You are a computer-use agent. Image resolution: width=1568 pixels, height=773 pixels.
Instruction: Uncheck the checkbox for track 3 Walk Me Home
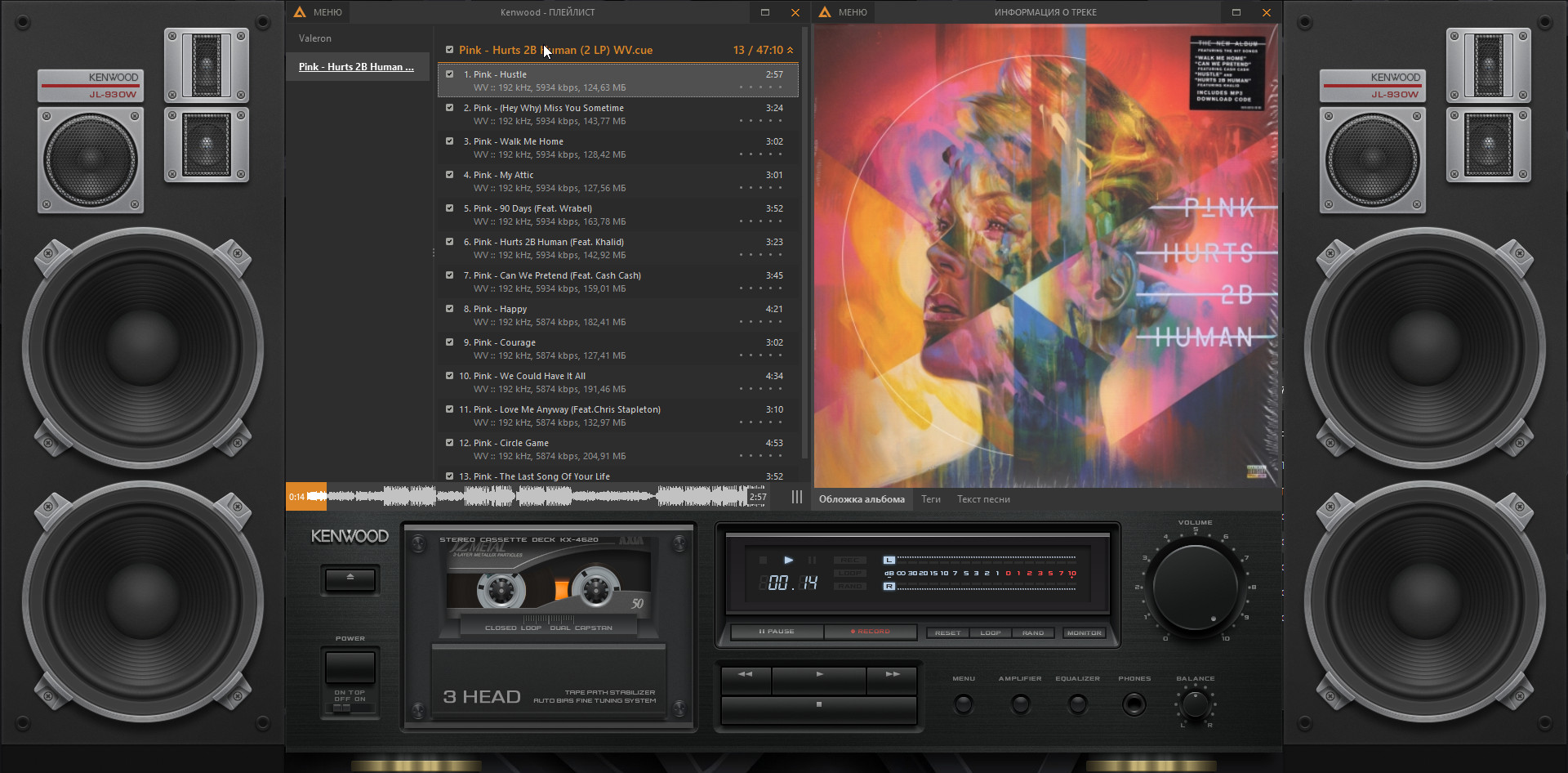click(449, 141)
